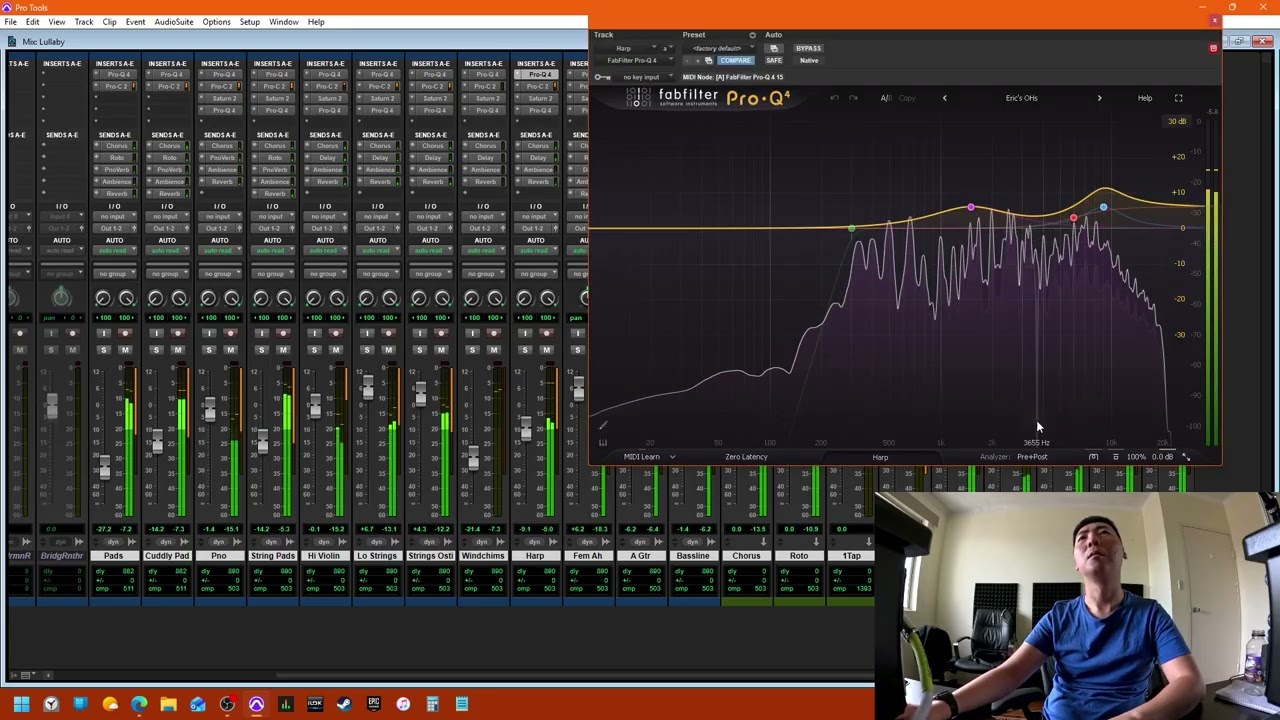Undo the last Pro-Q 4 change
This screenshot has width=1280, height=720.
tap(834, 98)
